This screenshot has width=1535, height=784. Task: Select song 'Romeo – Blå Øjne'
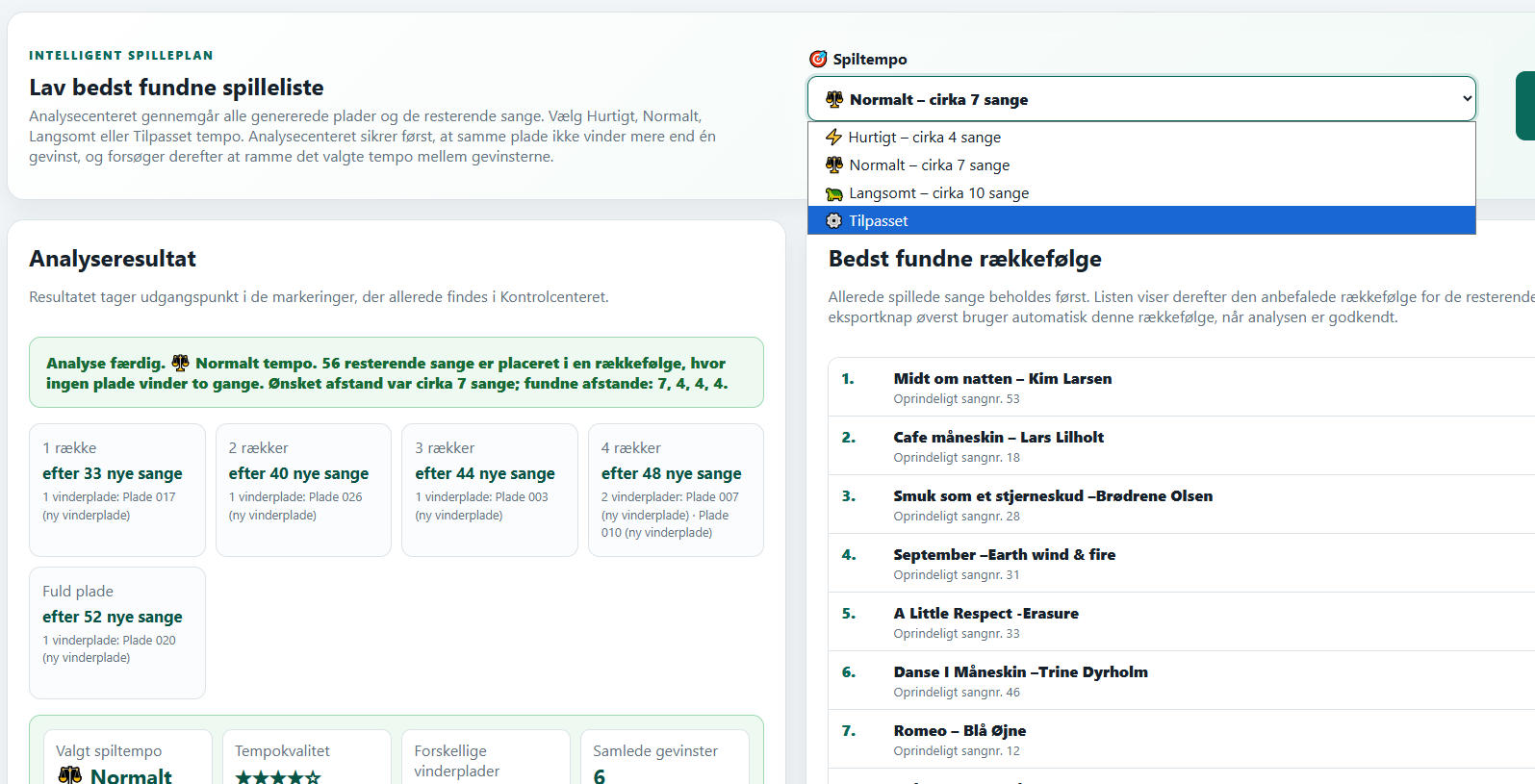pos(959,731)
